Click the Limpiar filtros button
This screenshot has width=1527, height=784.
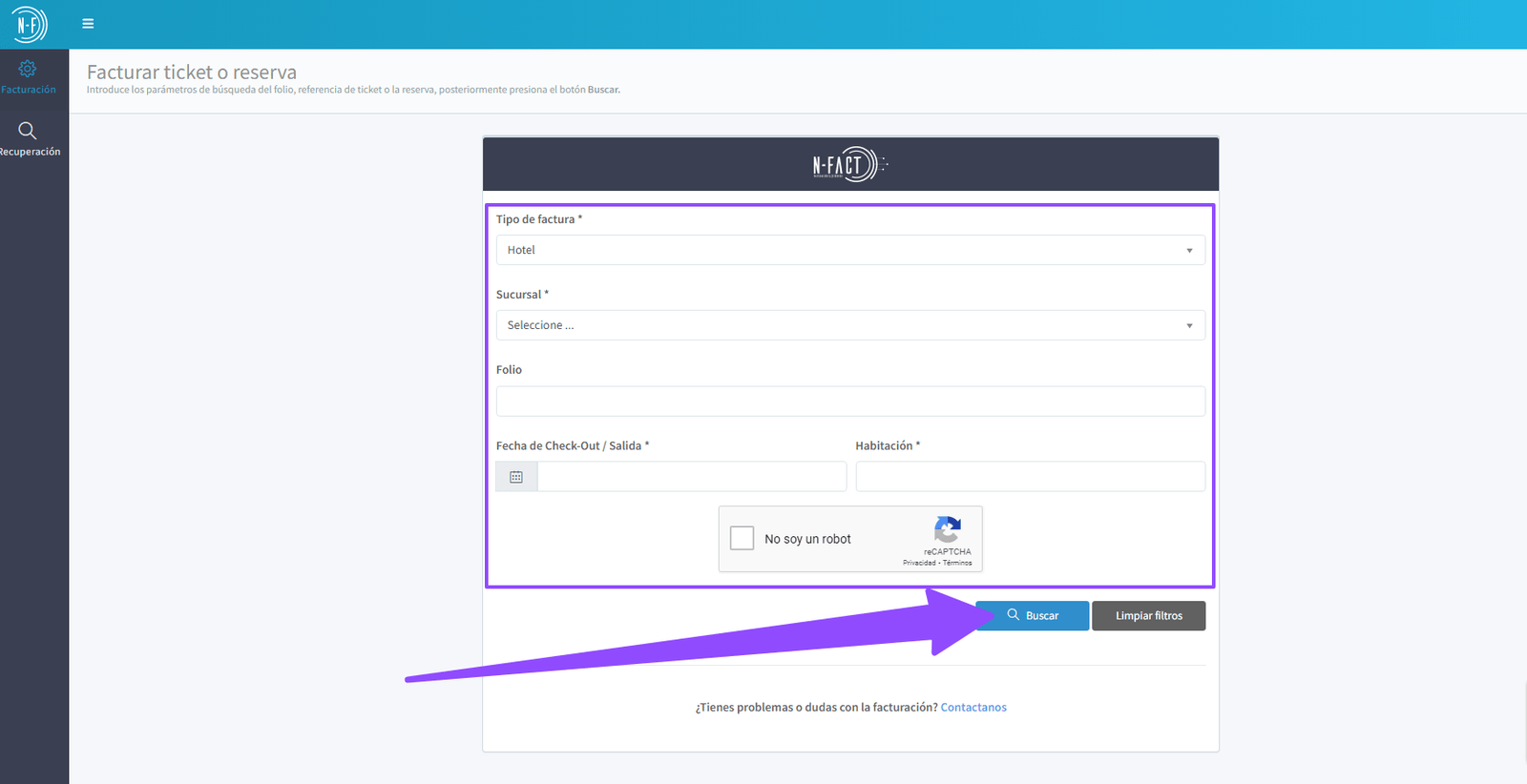pyautogui.click(x=1148, y=616)
